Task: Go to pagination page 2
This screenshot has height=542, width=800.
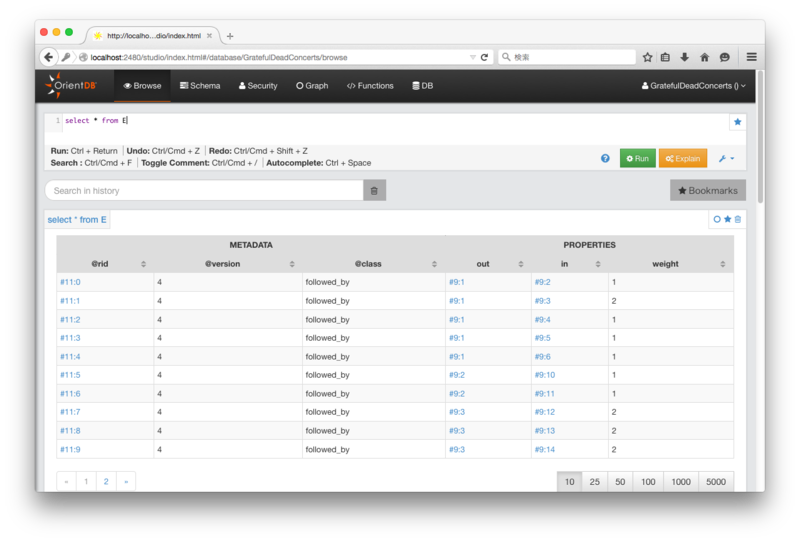Action: point(106,481)
